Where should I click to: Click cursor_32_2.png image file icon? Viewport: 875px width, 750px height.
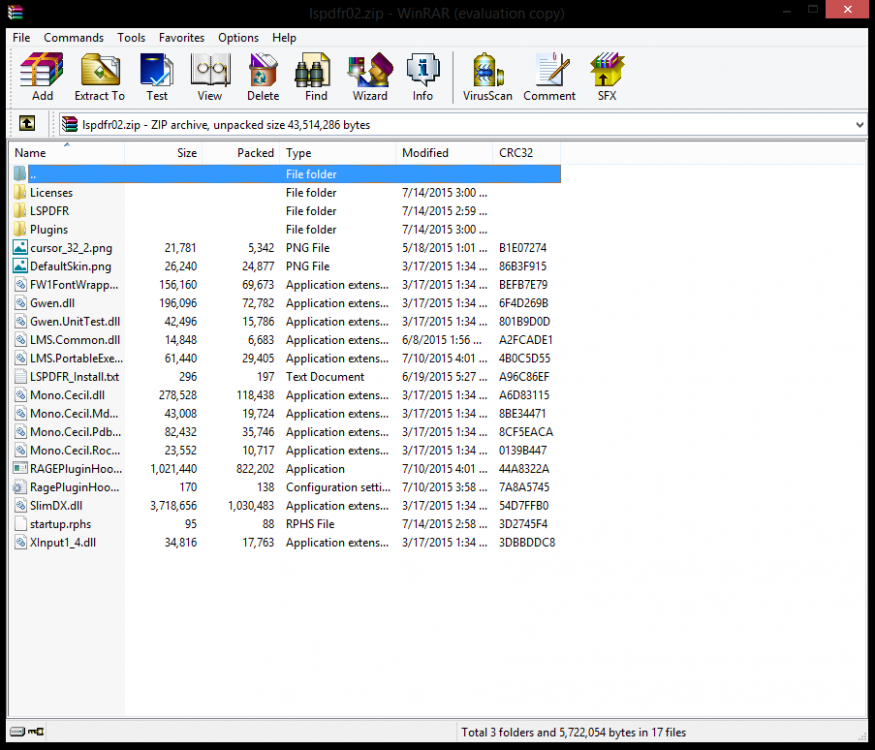pyautogui.click(x=20, y=247)
